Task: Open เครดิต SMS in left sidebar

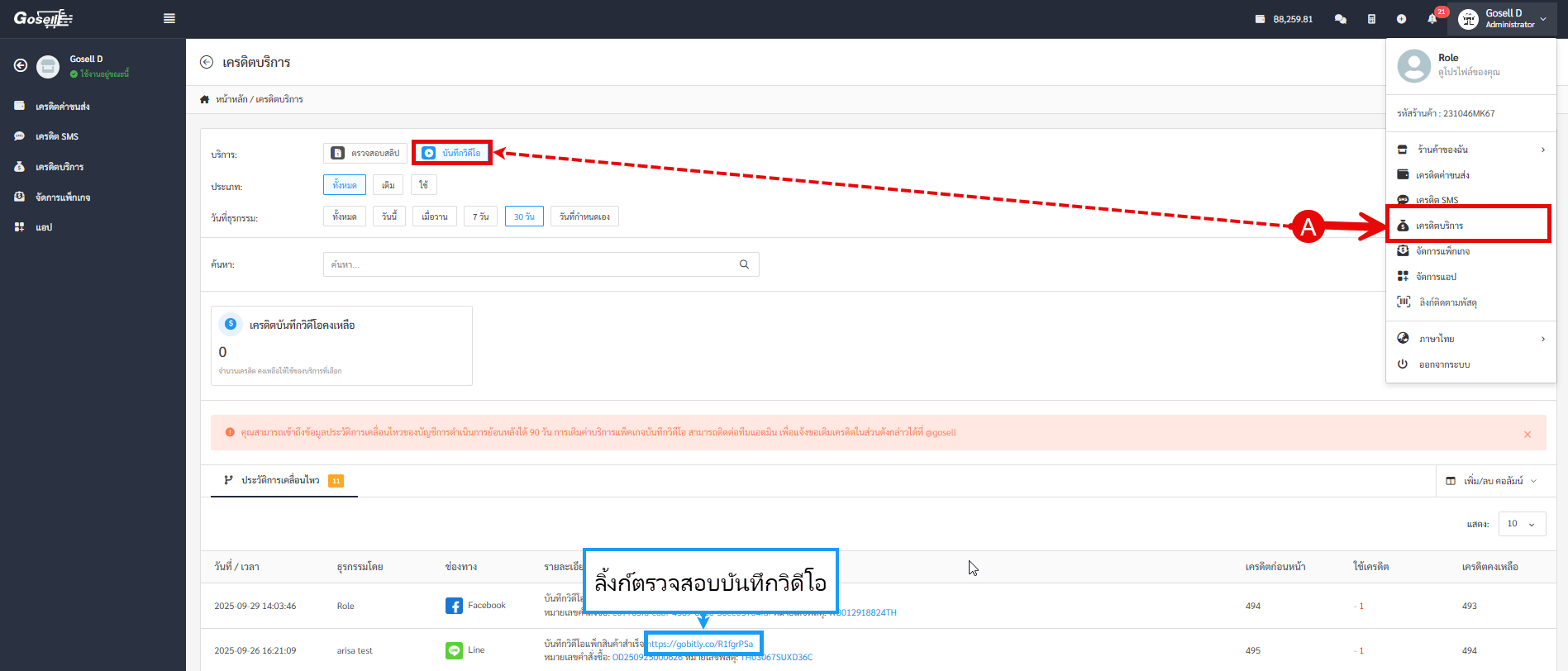Action: coord(57,136)
